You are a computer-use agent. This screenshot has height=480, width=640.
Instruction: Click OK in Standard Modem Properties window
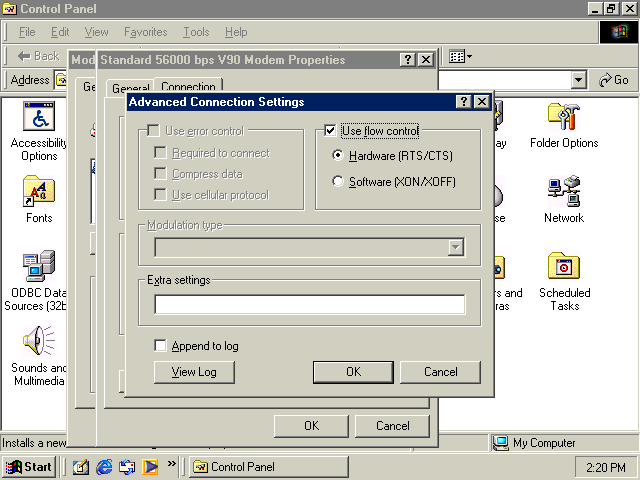pos(311,426)
